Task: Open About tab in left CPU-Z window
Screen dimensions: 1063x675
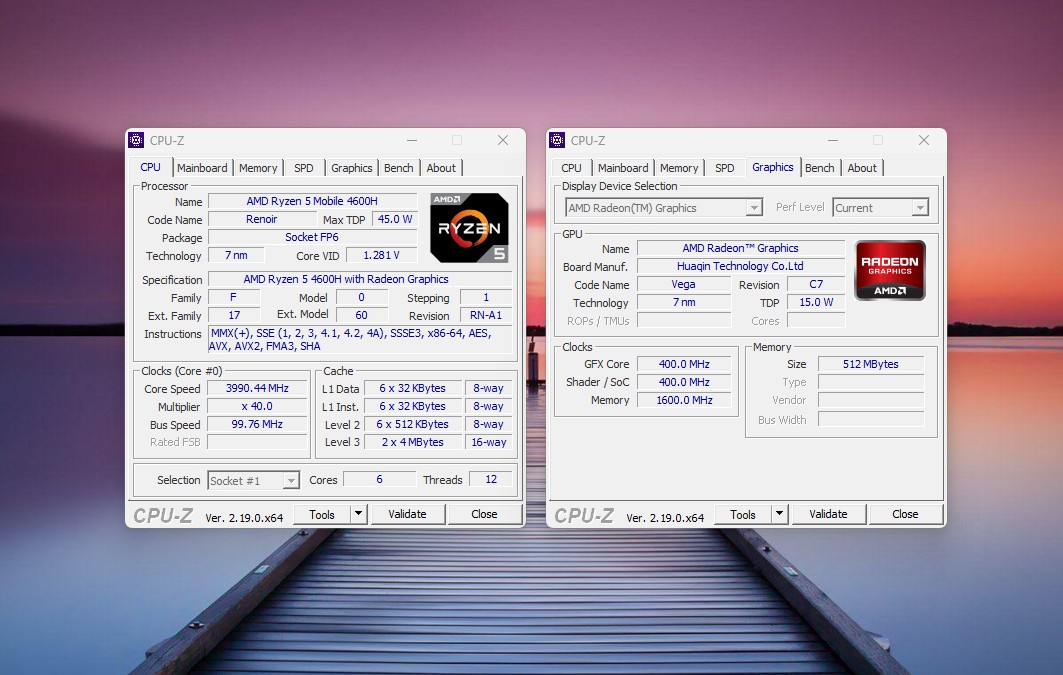Action: (441, 168)
